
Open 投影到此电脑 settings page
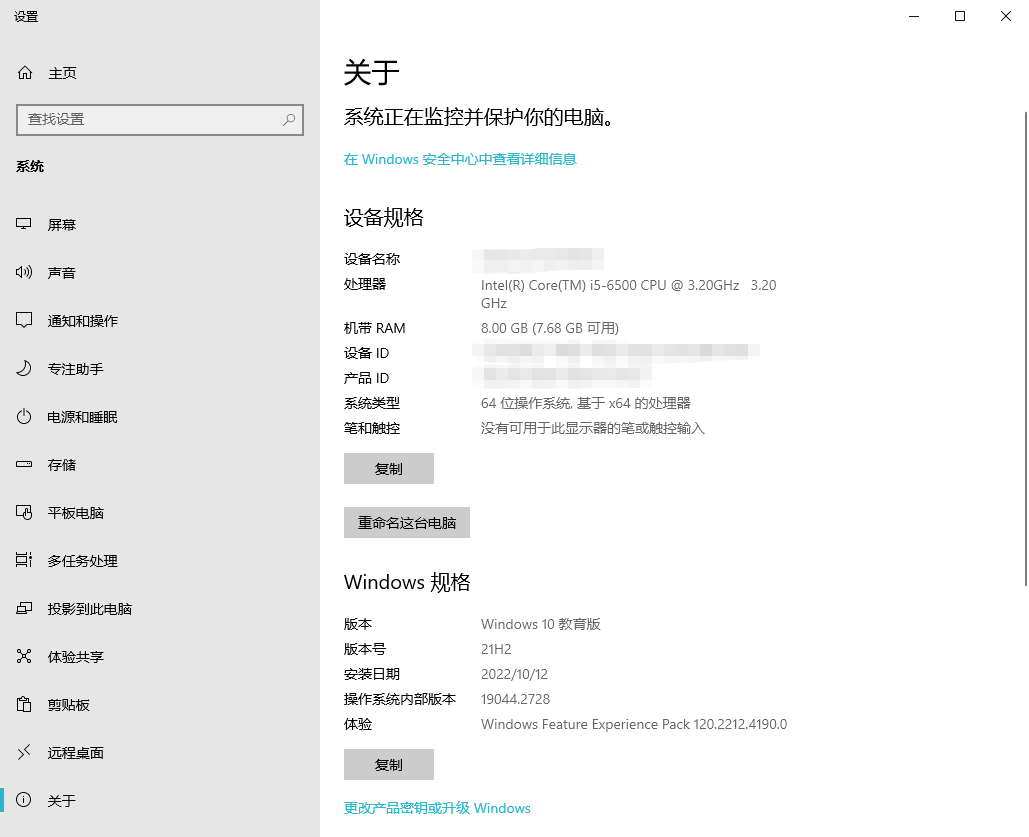tap(159, 609)
